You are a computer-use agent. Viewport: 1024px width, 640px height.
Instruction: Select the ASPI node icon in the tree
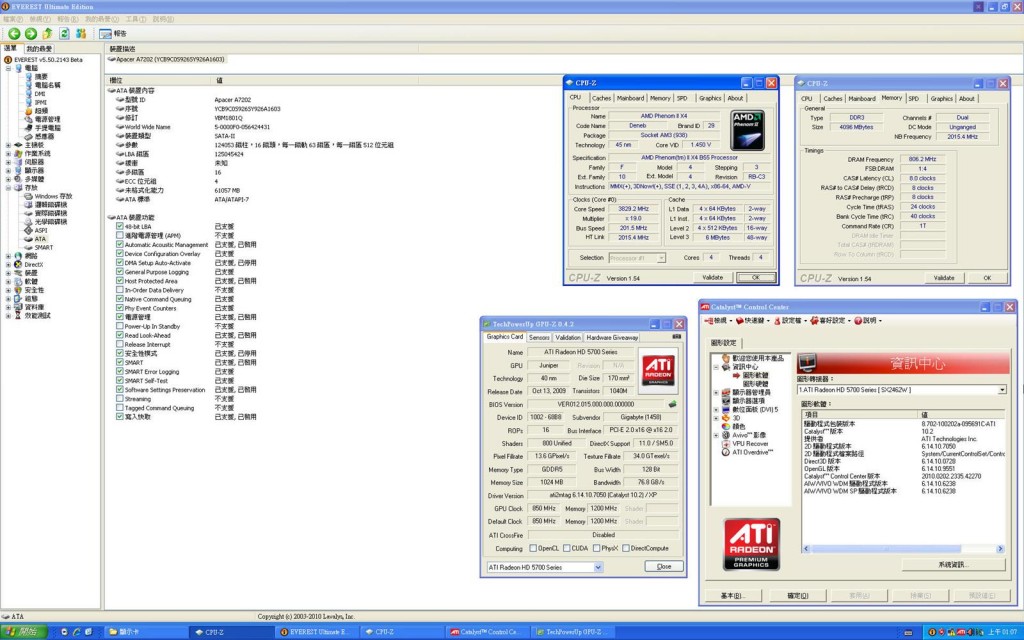[29, 231]
